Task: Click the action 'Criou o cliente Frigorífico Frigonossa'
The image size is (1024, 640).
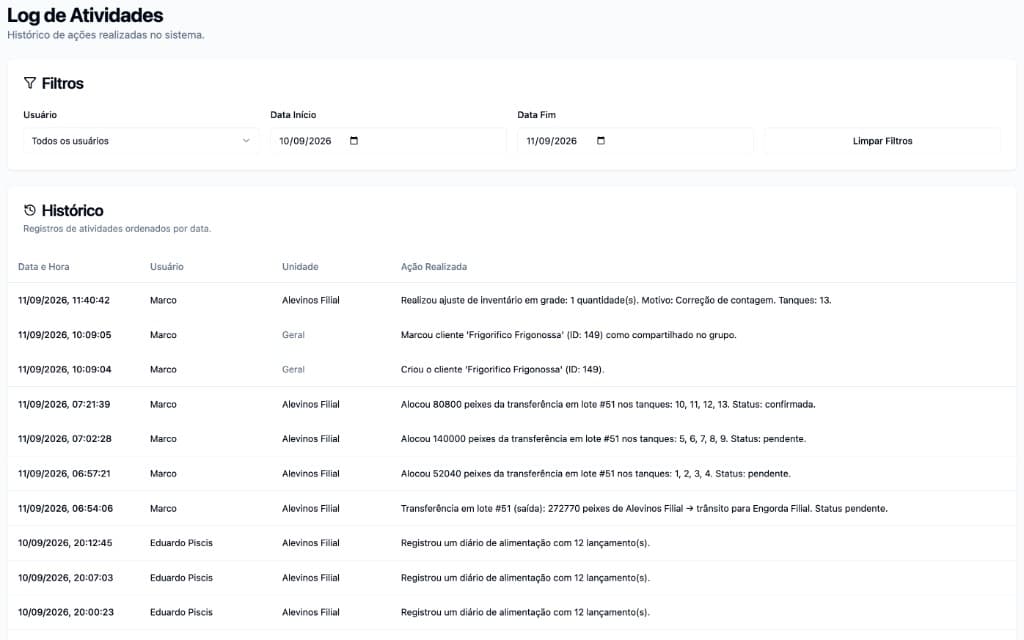Action: click(x=502, y=370)
